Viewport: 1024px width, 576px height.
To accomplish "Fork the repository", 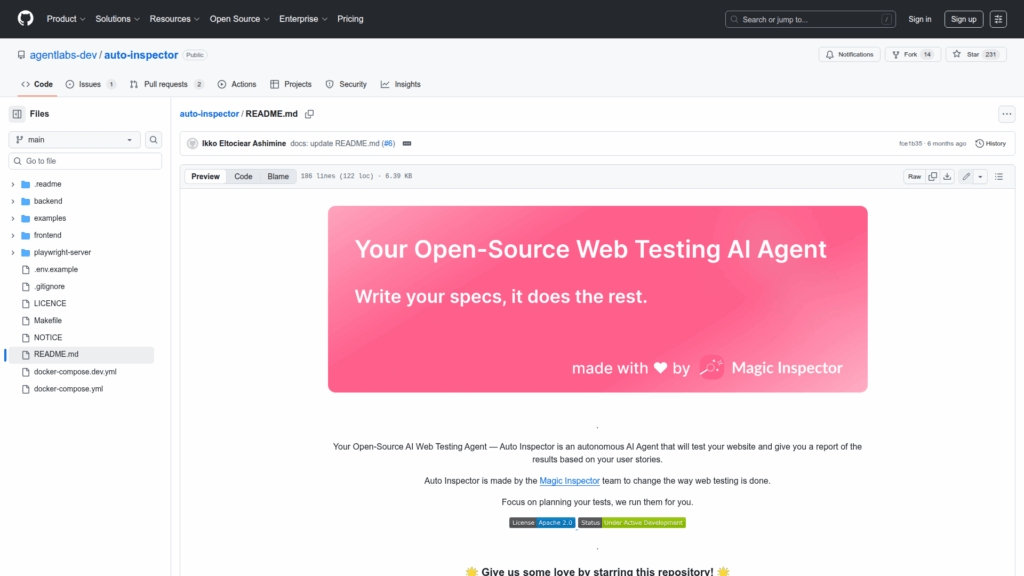I will (x=912, y=54).
